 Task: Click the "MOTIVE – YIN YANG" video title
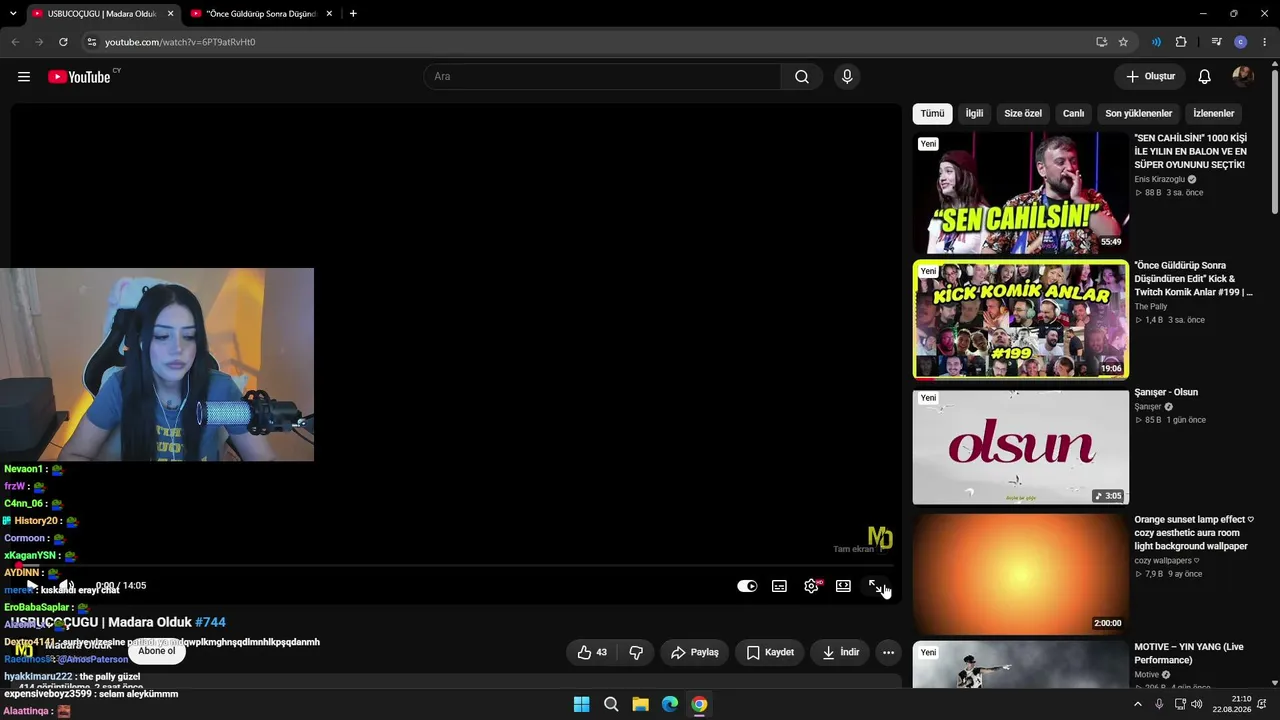pyautogui.click(x=1189, y=654)
